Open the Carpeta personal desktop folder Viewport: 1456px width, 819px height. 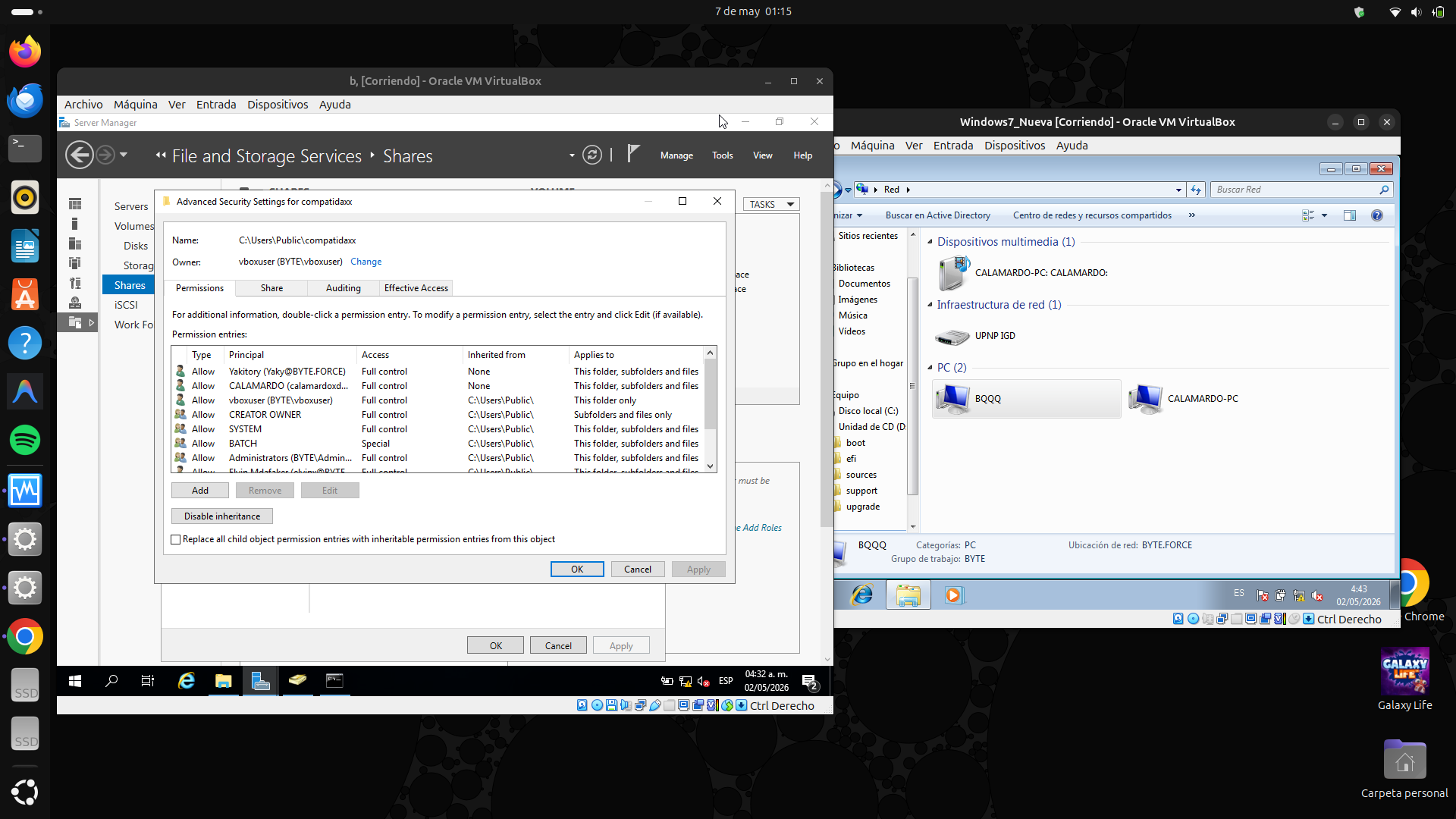(x=1404, y=769)
